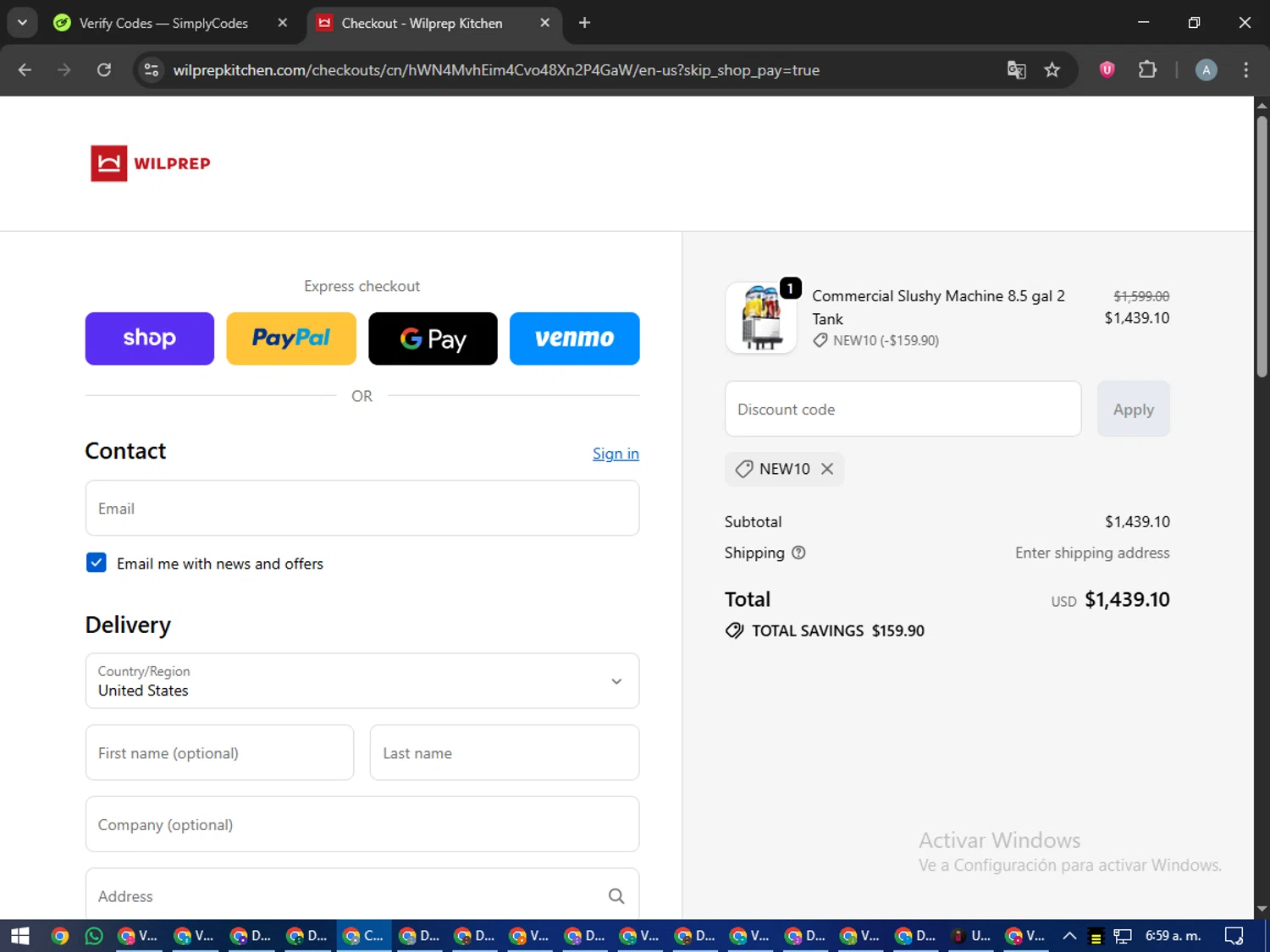Show hidden system tray icons
Viewport: 1270px width, 952px height.
pos(1069,936)
